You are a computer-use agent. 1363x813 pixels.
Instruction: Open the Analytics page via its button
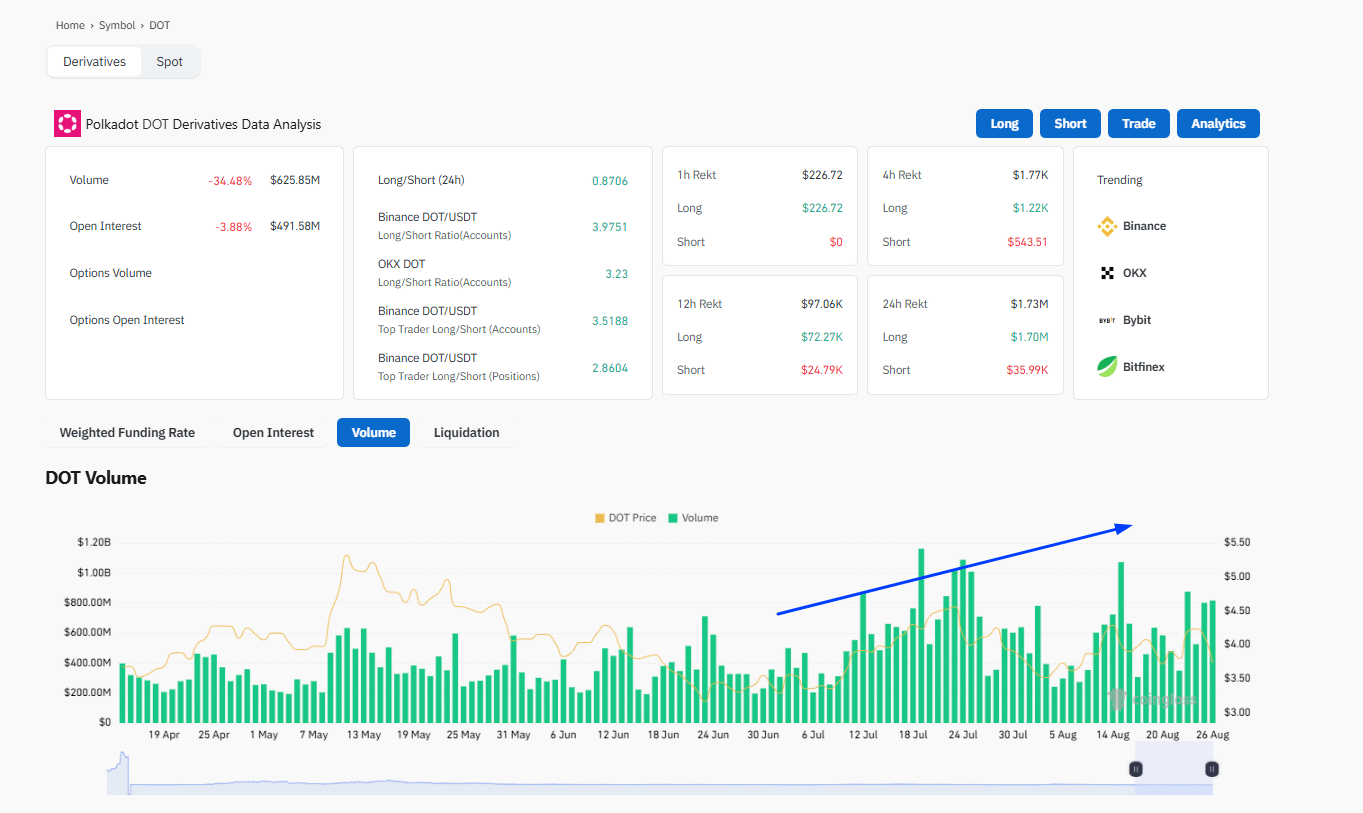coord(1218,123)
